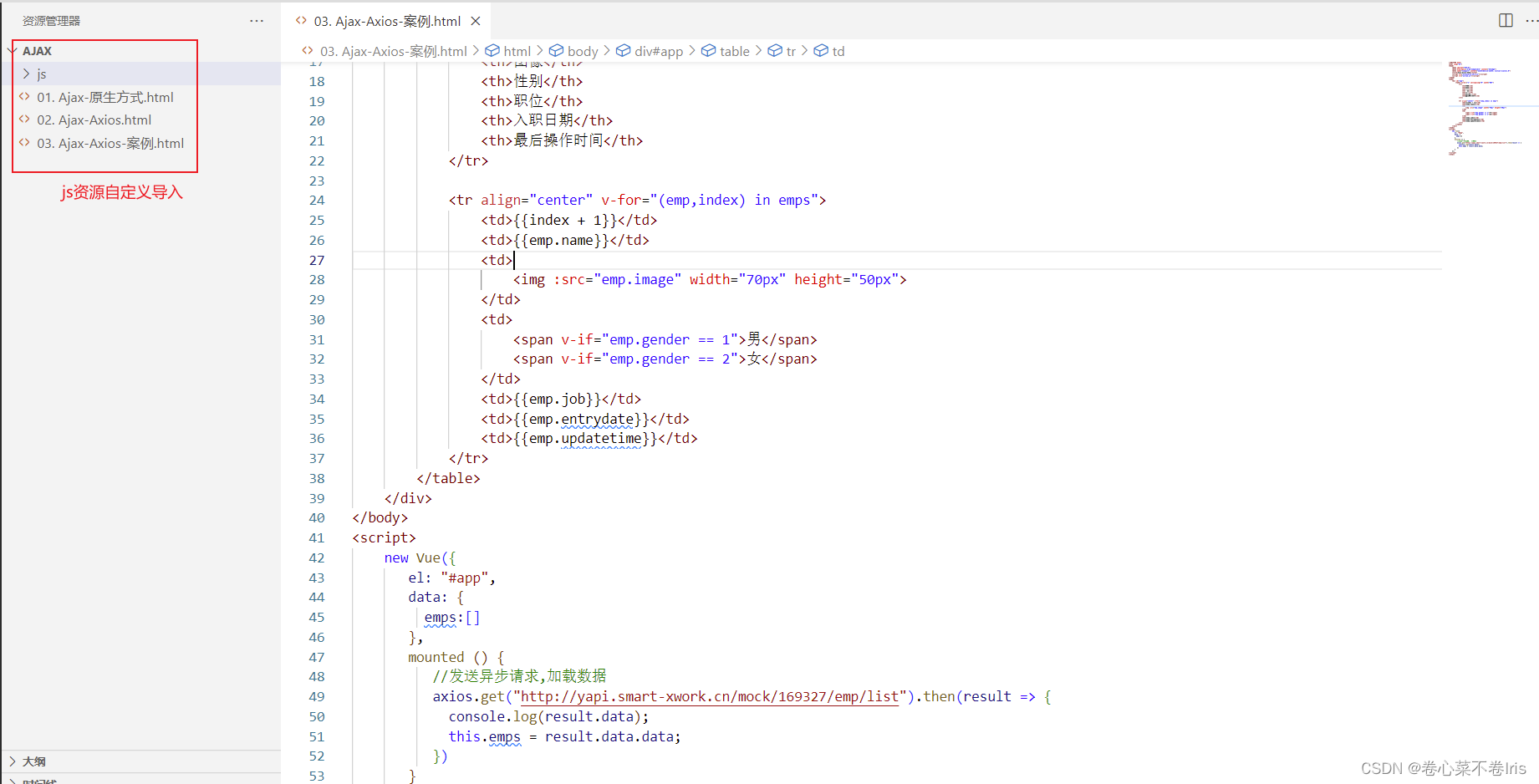Click console.log(result.data) statement
This screenshot has height=784, width=1539.
click(x=548, y=716)
